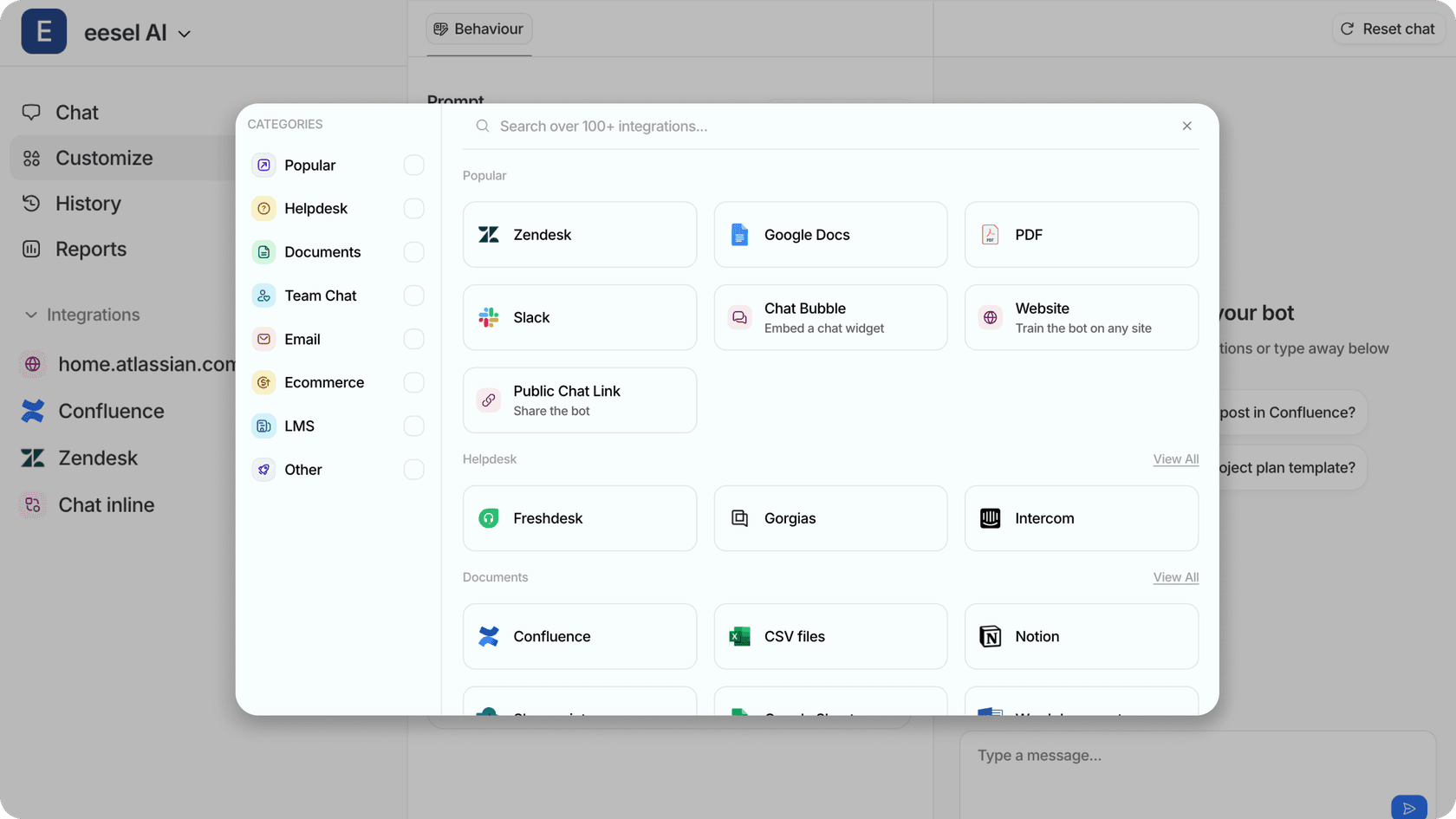The width and height of the screenshot is (1456, 819).
Task: Click the Google Docs integration icon
Action: [738, 234]
